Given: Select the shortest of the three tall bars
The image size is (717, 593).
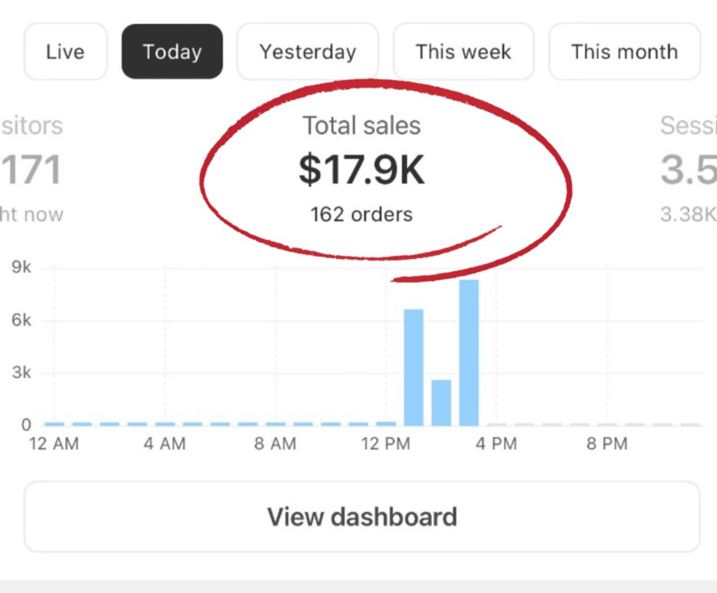Looking at the screenshot, I should click(x=441, y=402).
